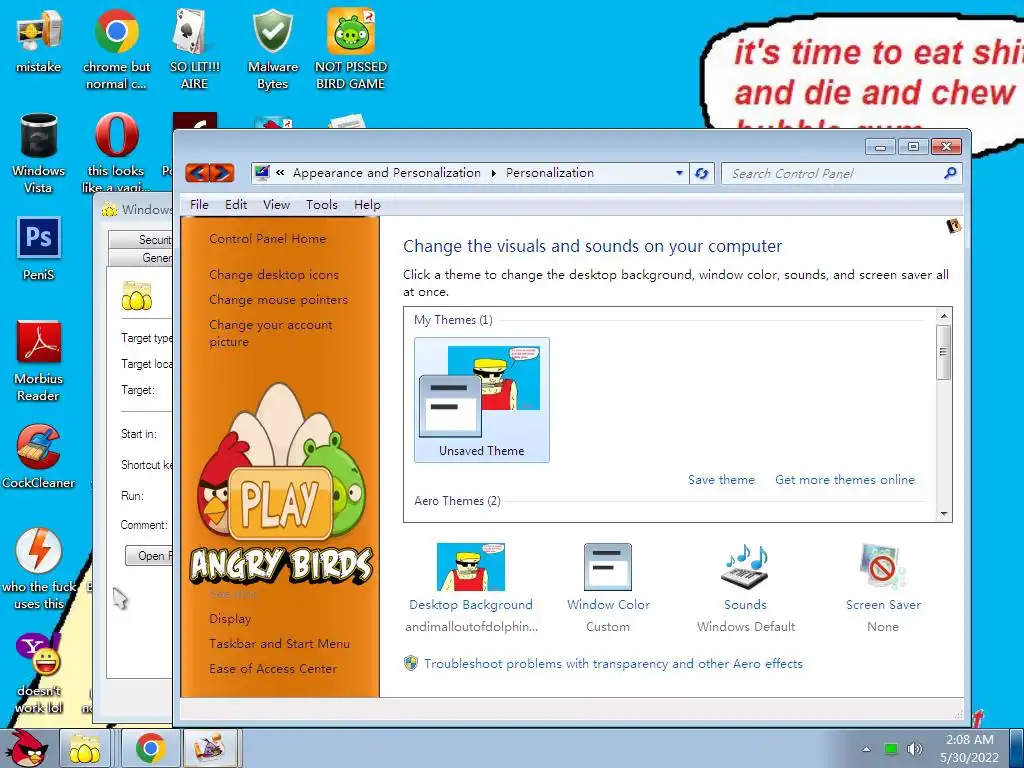
Task: Switch to Security tab in background Properties window
Action: pos(141,240)
